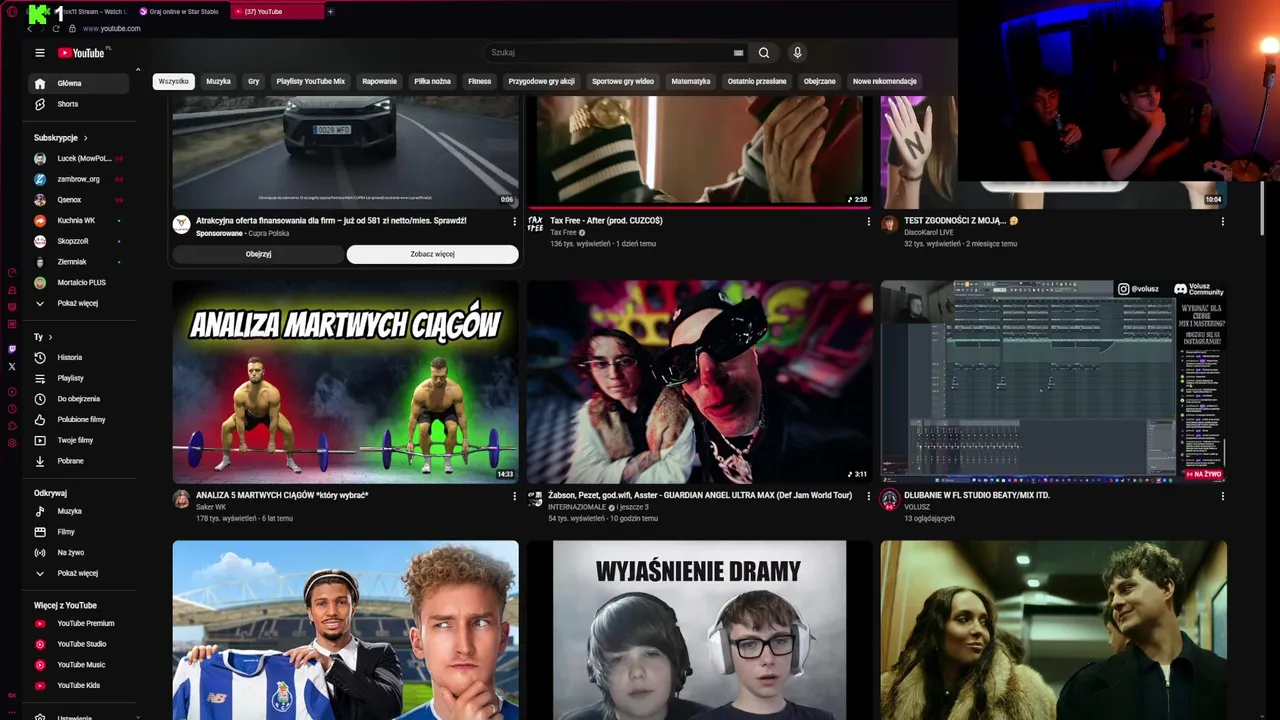Explore Filmy under Odkrywaj

80,532
